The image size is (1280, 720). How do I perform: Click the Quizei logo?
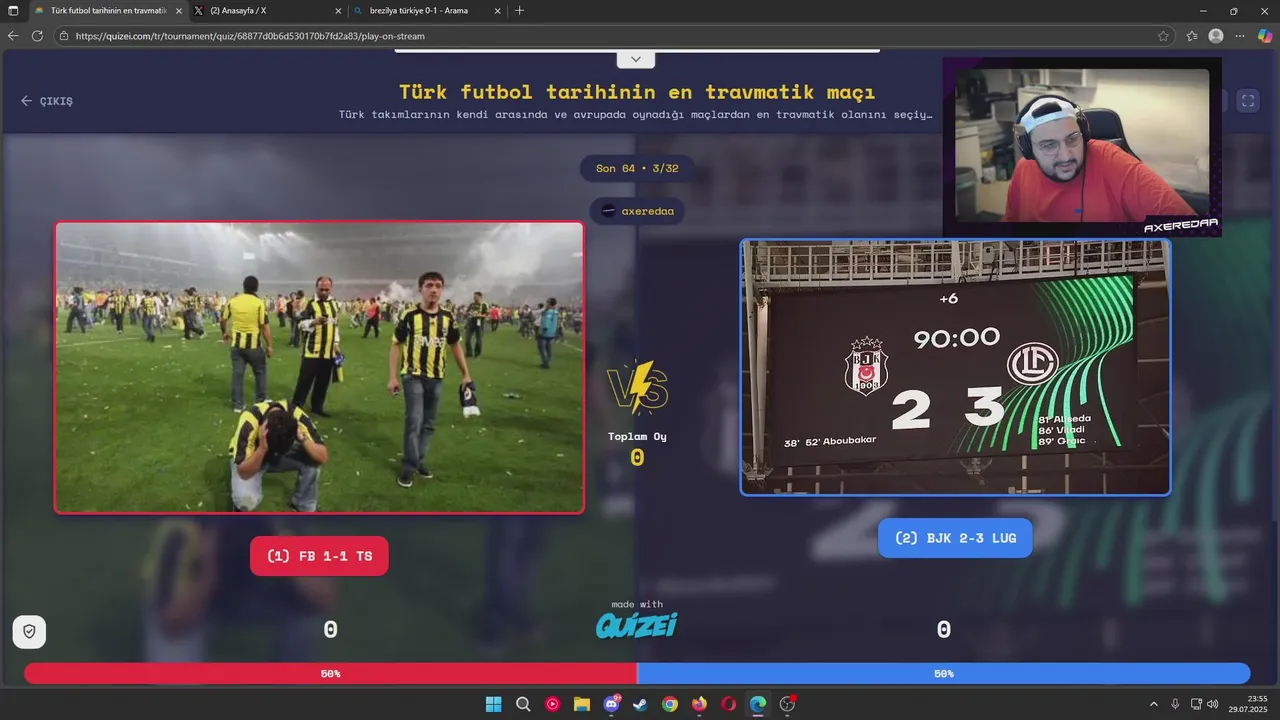pos(637,625)
